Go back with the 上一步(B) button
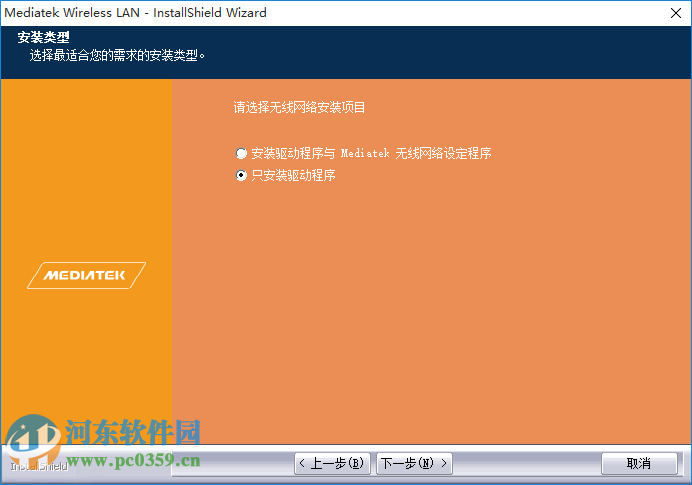This screenshot has width=692, height=485. point(332,463)
